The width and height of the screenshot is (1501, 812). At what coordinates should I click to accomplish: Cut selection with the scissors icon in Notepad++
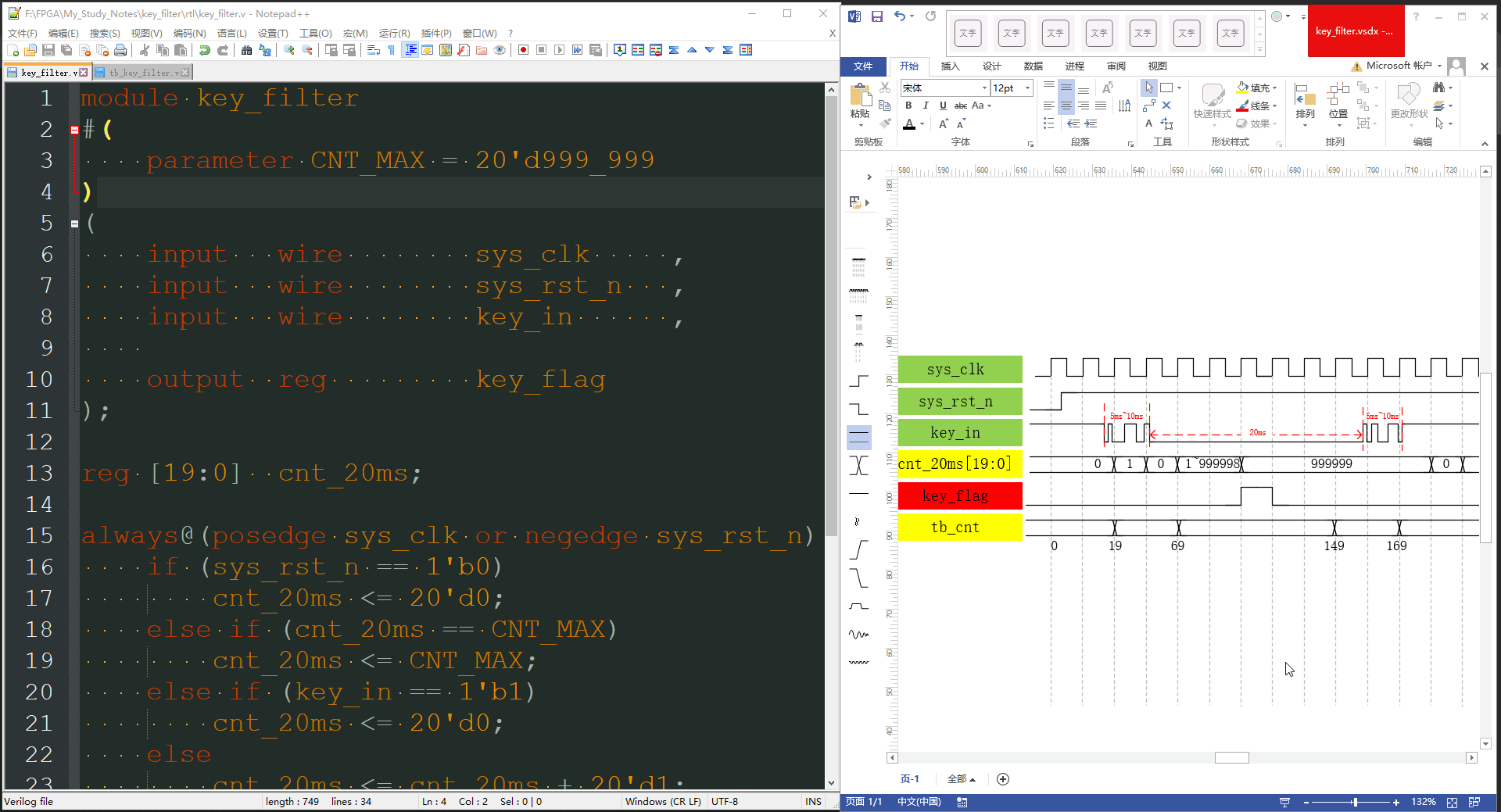click(x=145, y=50)
